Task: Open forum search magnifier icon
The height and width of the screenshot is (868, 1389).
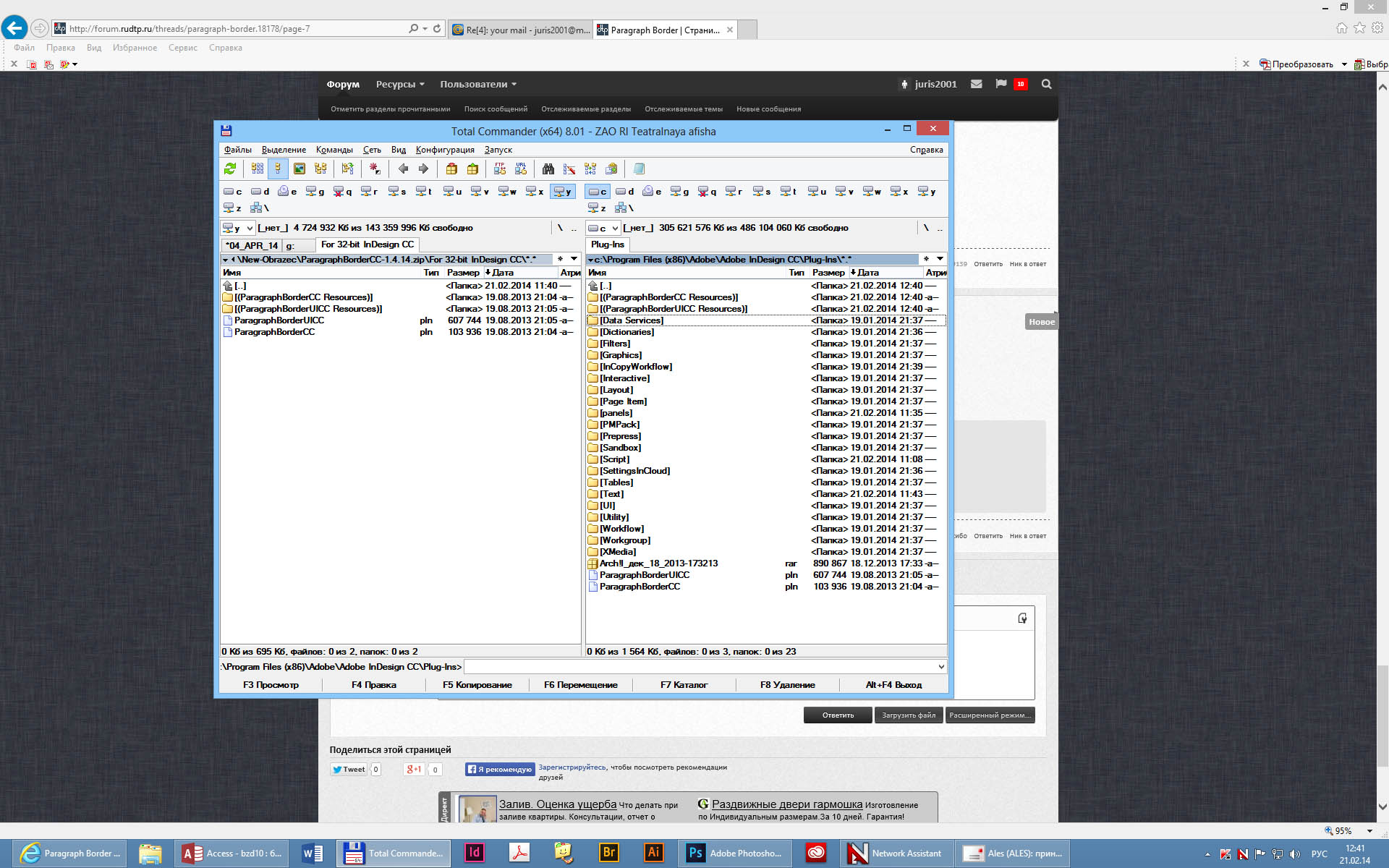Action: tap(1046, 84)
